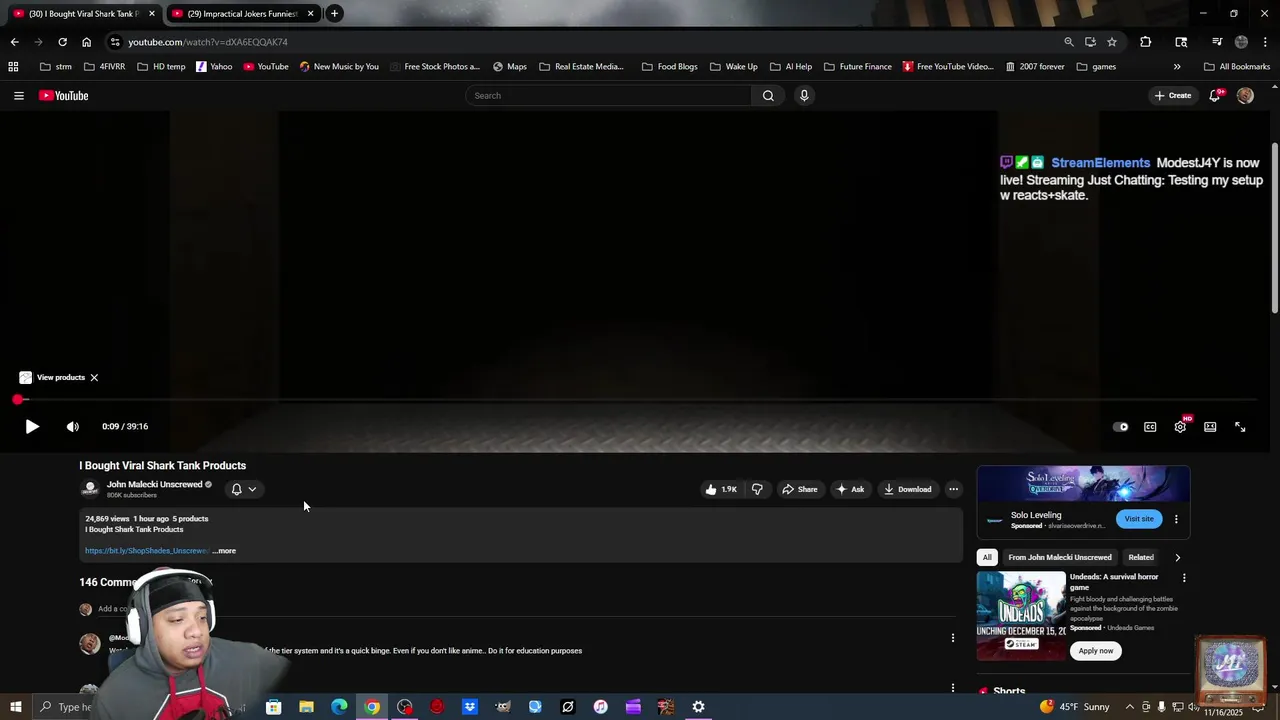Click the address bar URL
Viewport: 1280px width, 720px height.
point(208,42)
